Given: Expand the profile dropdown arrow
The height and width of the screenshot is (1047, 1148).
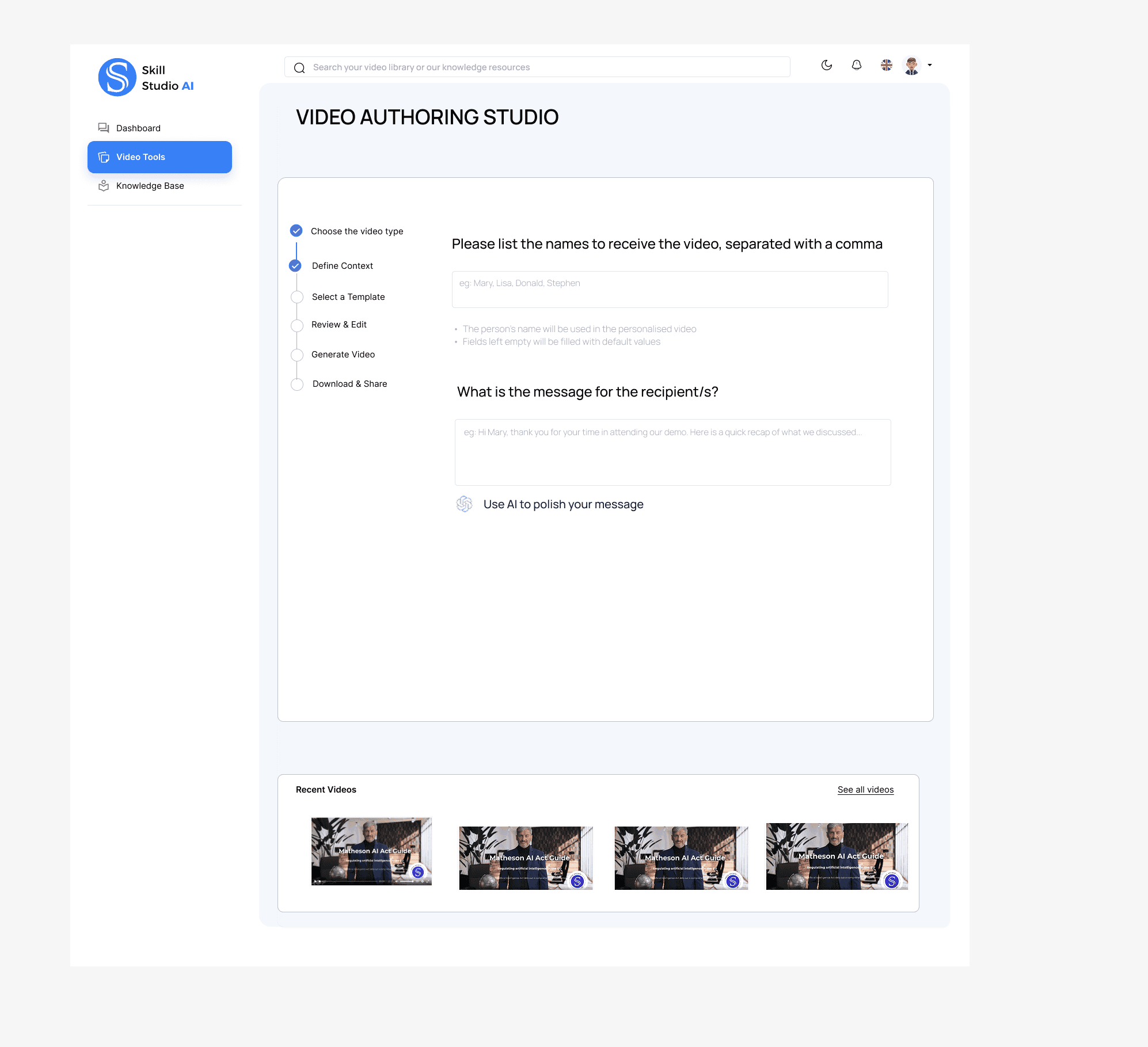Looking at the screenshot, I should tap(930, 65).
